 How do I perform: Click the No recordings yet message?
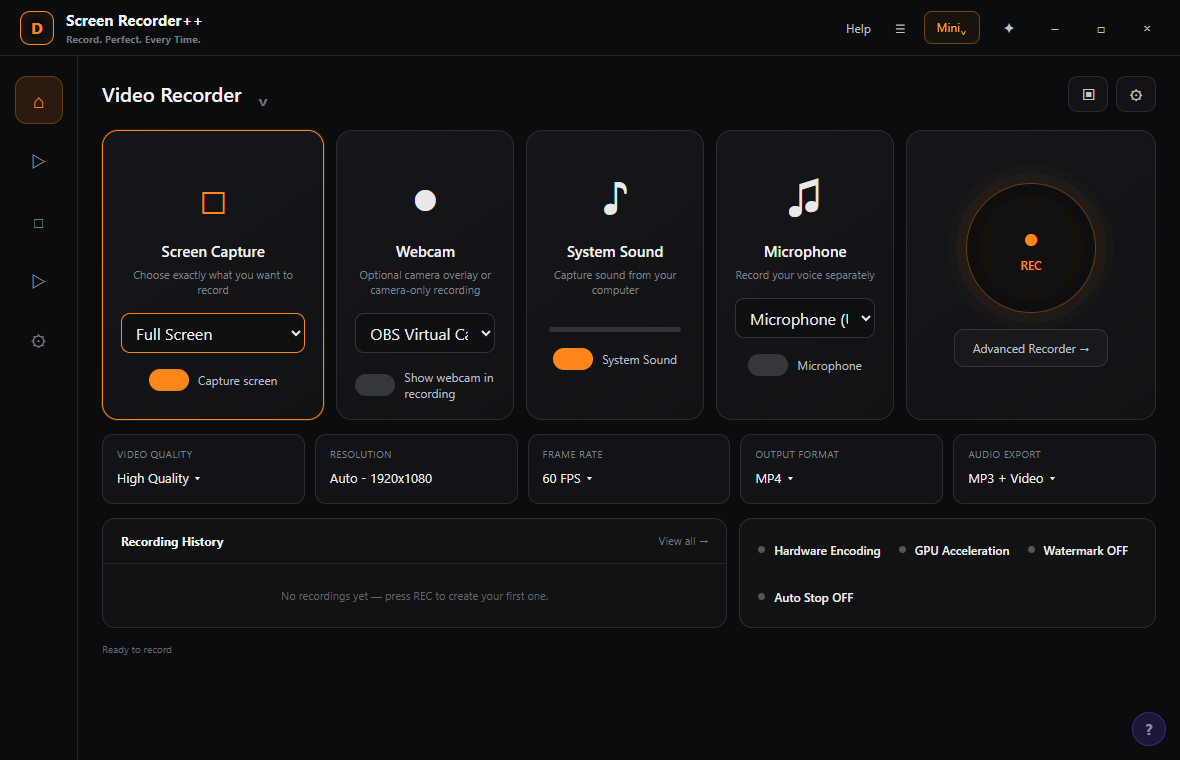tap(415, 596)
